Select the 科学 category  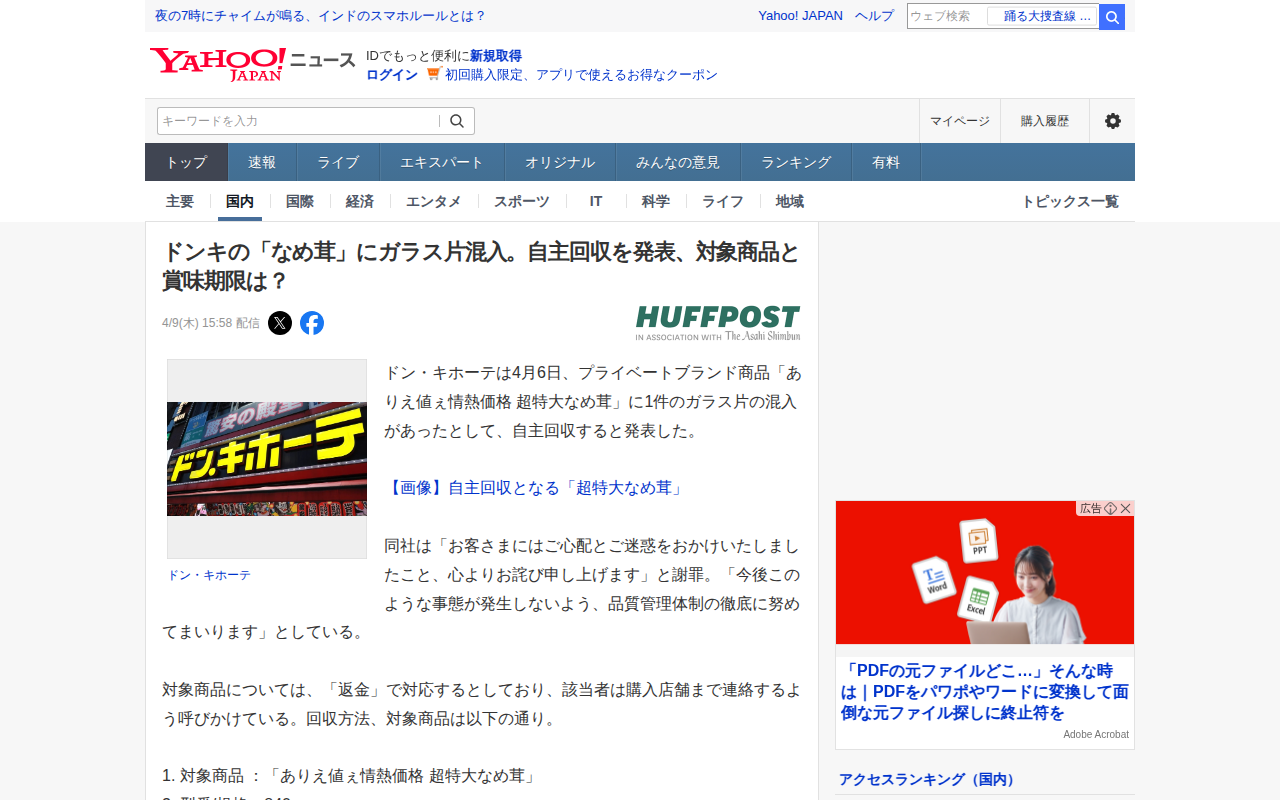coord(656,201)
